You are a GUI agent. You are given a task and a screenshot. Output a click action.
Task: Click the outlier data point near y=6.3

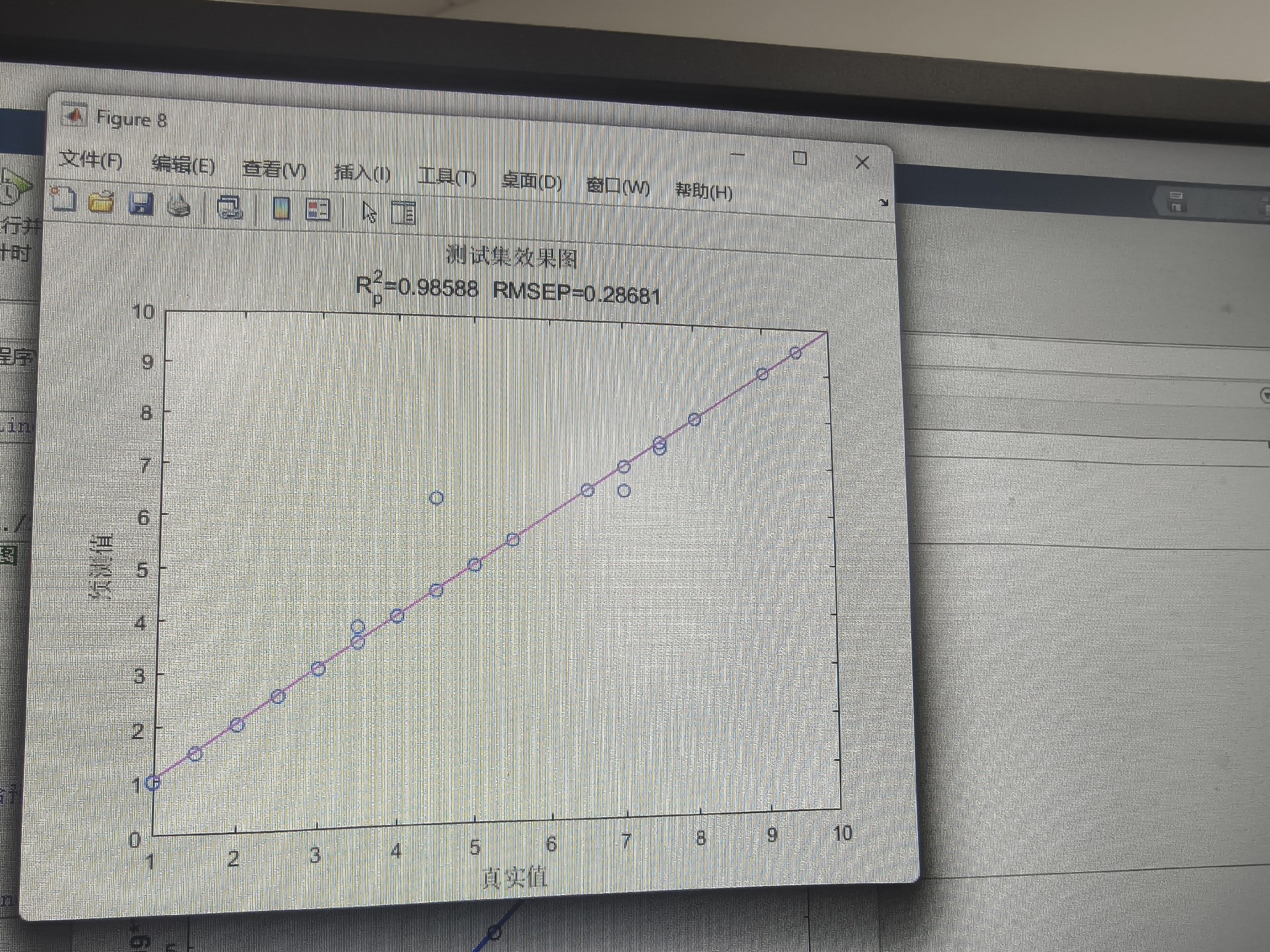(436, 498)
